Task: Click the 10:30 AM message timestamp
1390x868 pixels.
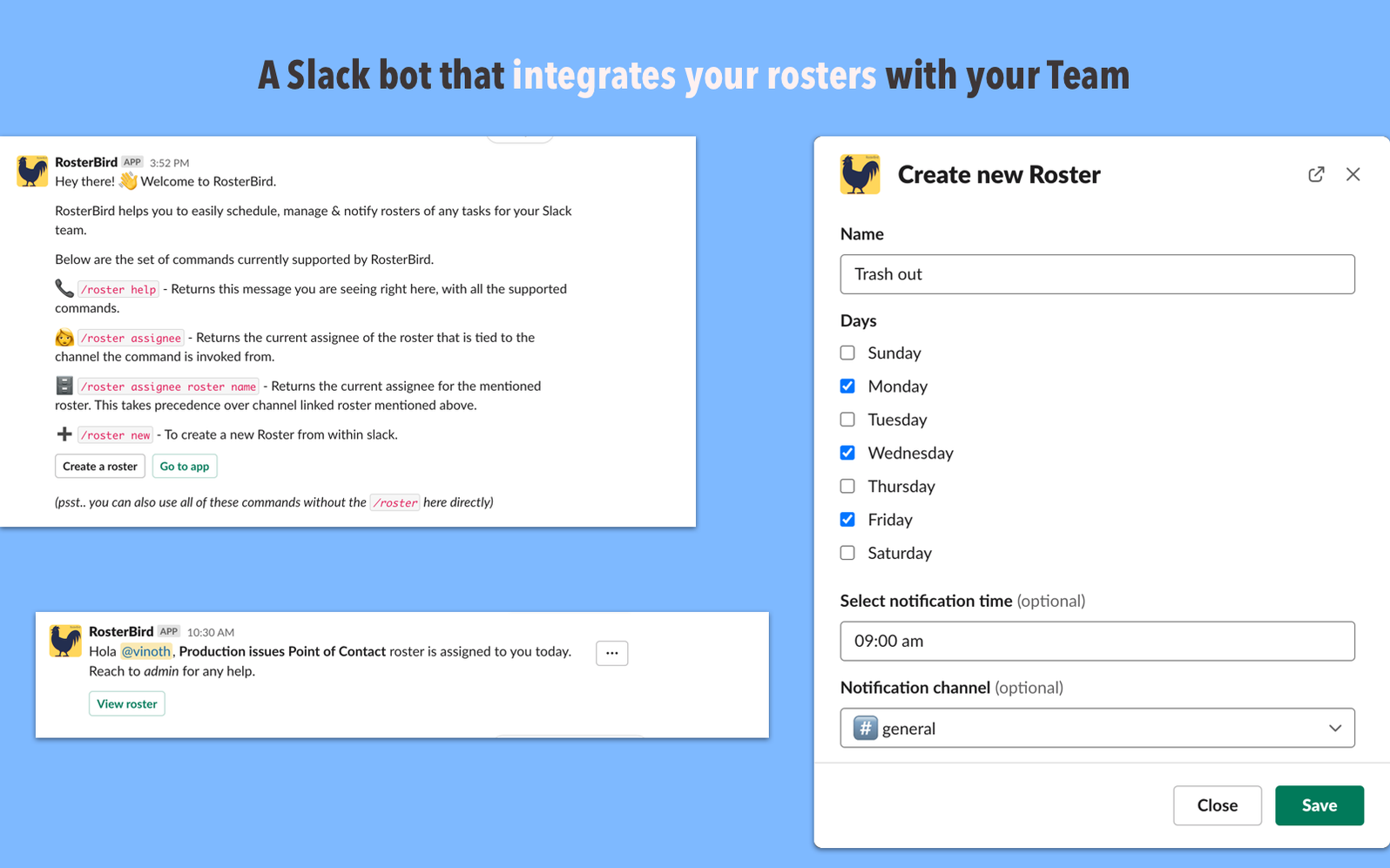Action: pos(211,632)
